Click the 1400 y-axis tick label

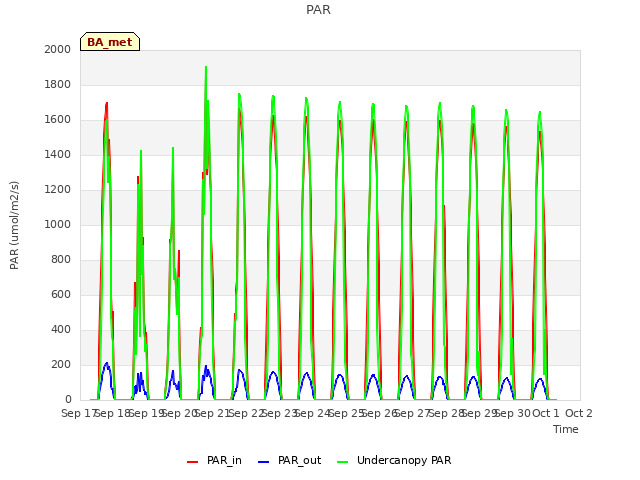pos(58,154)
